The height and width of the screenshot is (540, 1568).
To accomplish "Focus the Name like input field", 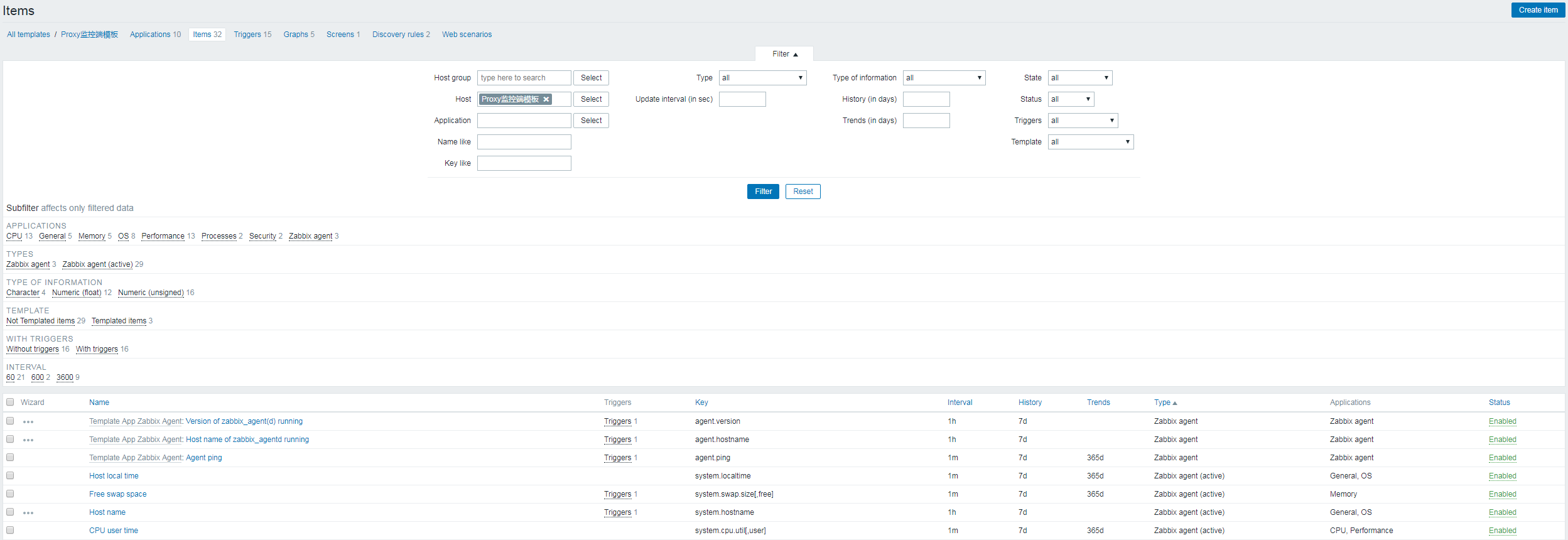I will click(524, 142).
